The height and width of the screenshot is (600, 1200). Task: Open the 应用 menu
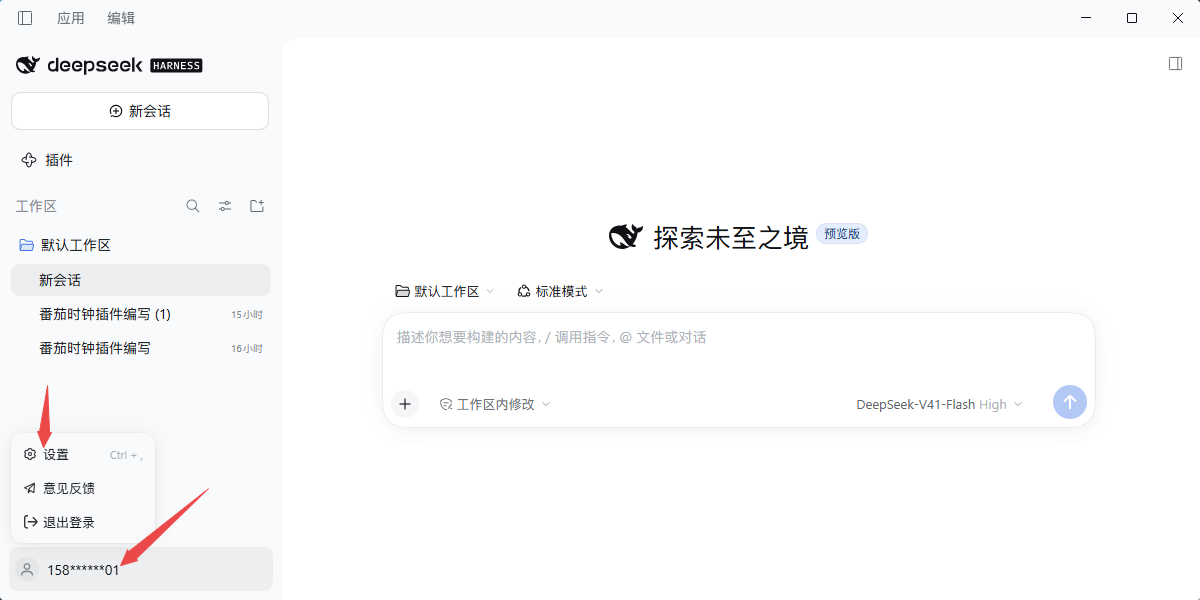[71, 18]
